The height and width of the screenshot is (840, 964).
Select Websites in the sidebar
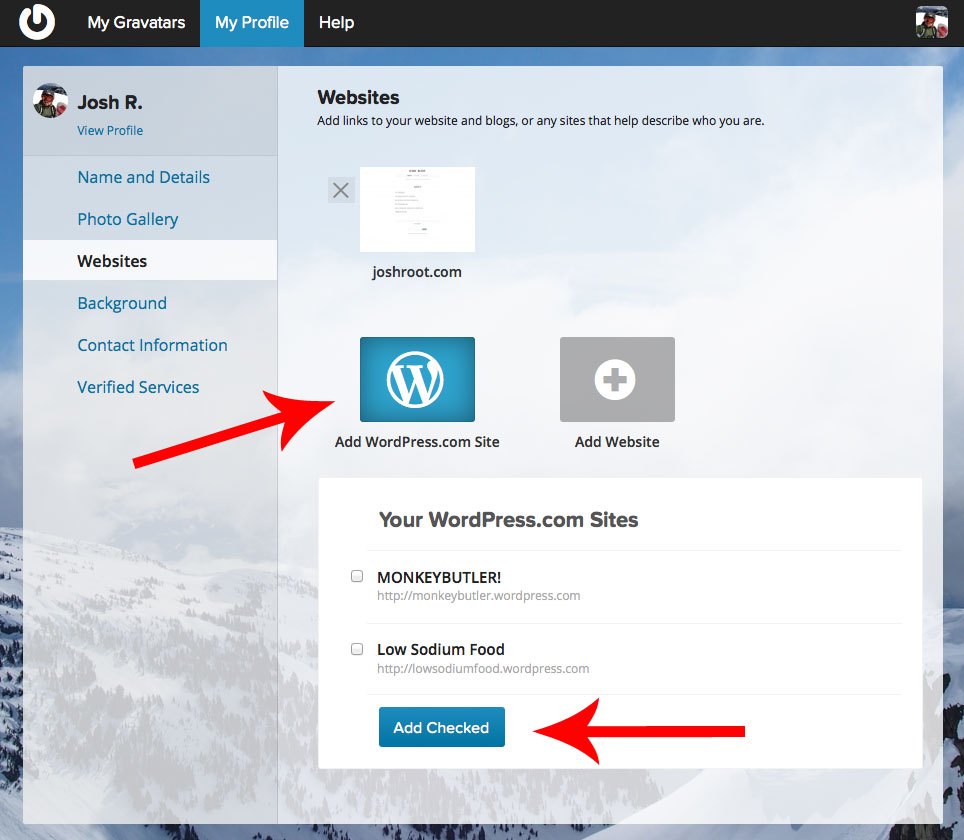[x=112, y=261]
